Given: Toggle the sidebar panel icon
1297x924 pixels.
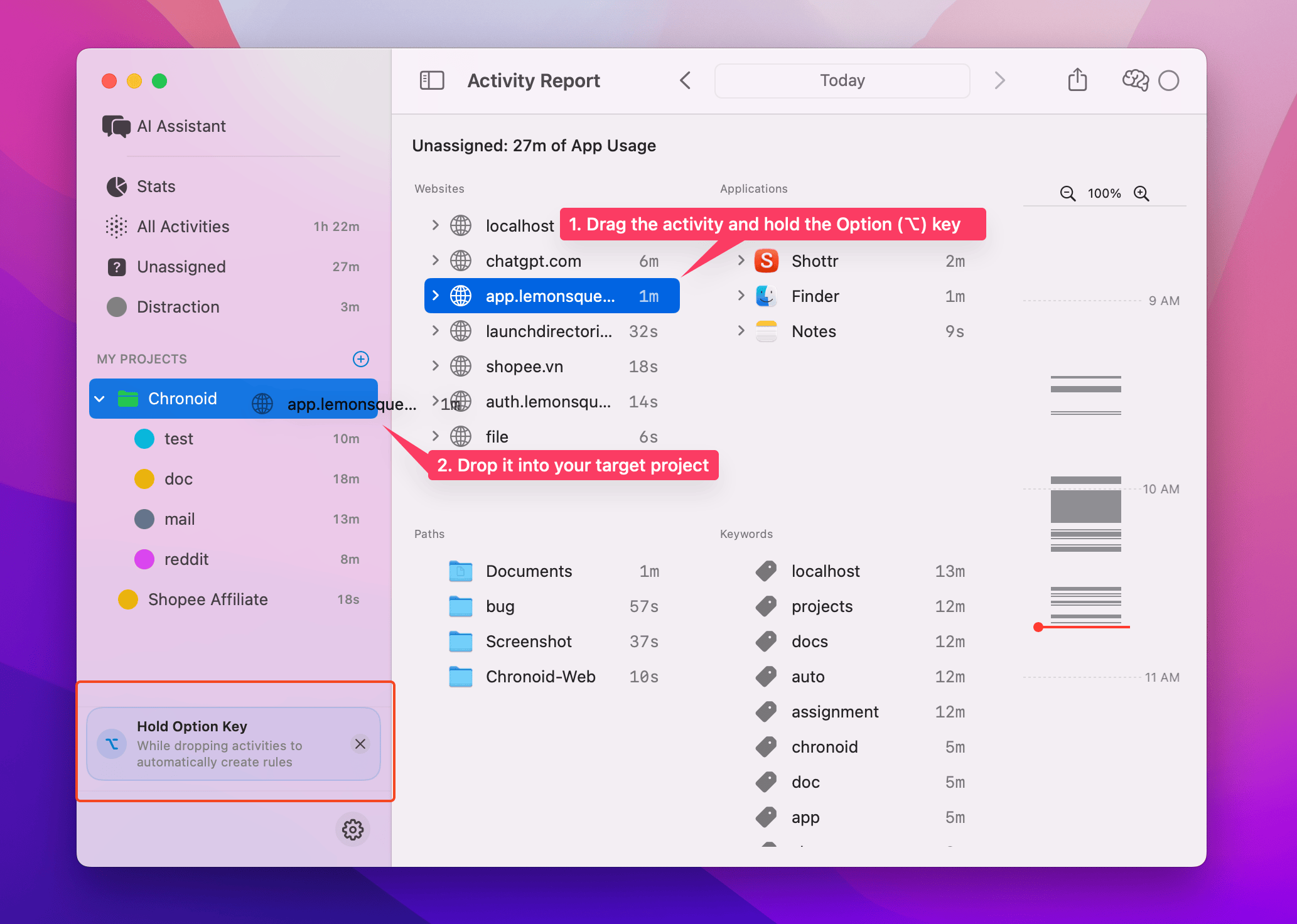Looking at the screenshot, I should pos(431,80).
